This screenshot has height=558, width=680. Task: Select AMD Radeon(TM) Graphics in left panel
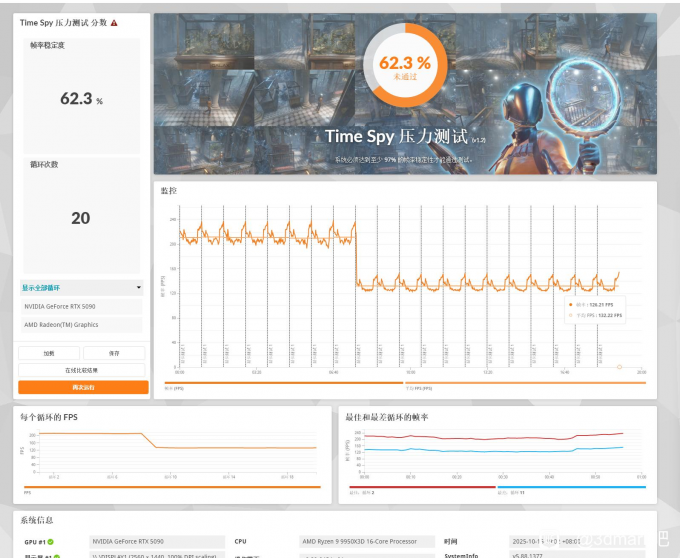tap(82, 325)
